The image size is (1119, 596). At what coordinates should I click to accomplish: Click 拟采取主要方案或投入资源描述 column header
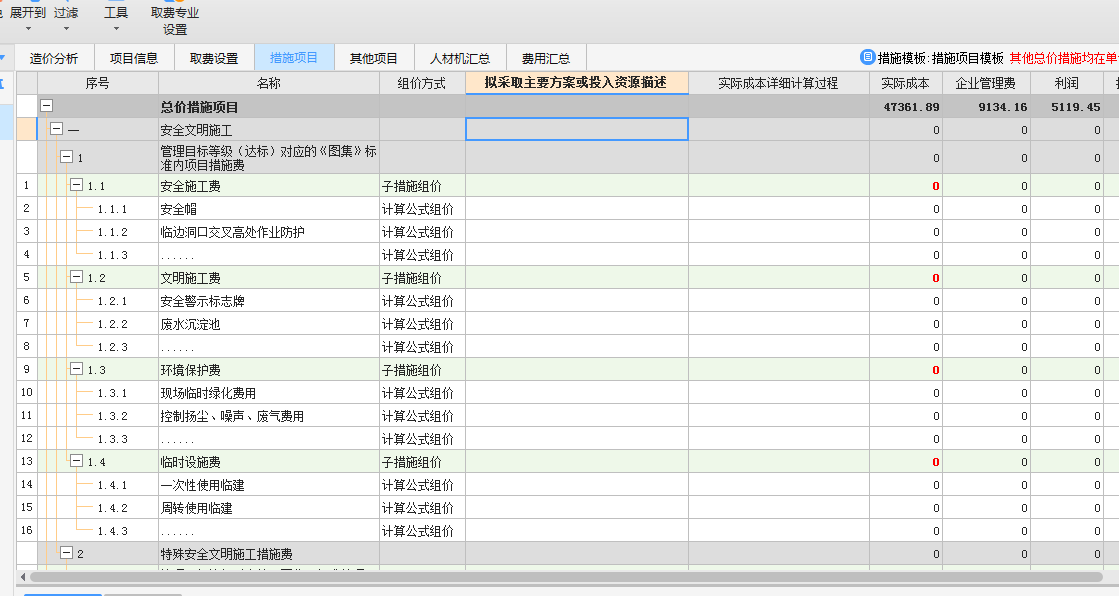[577, 83]
